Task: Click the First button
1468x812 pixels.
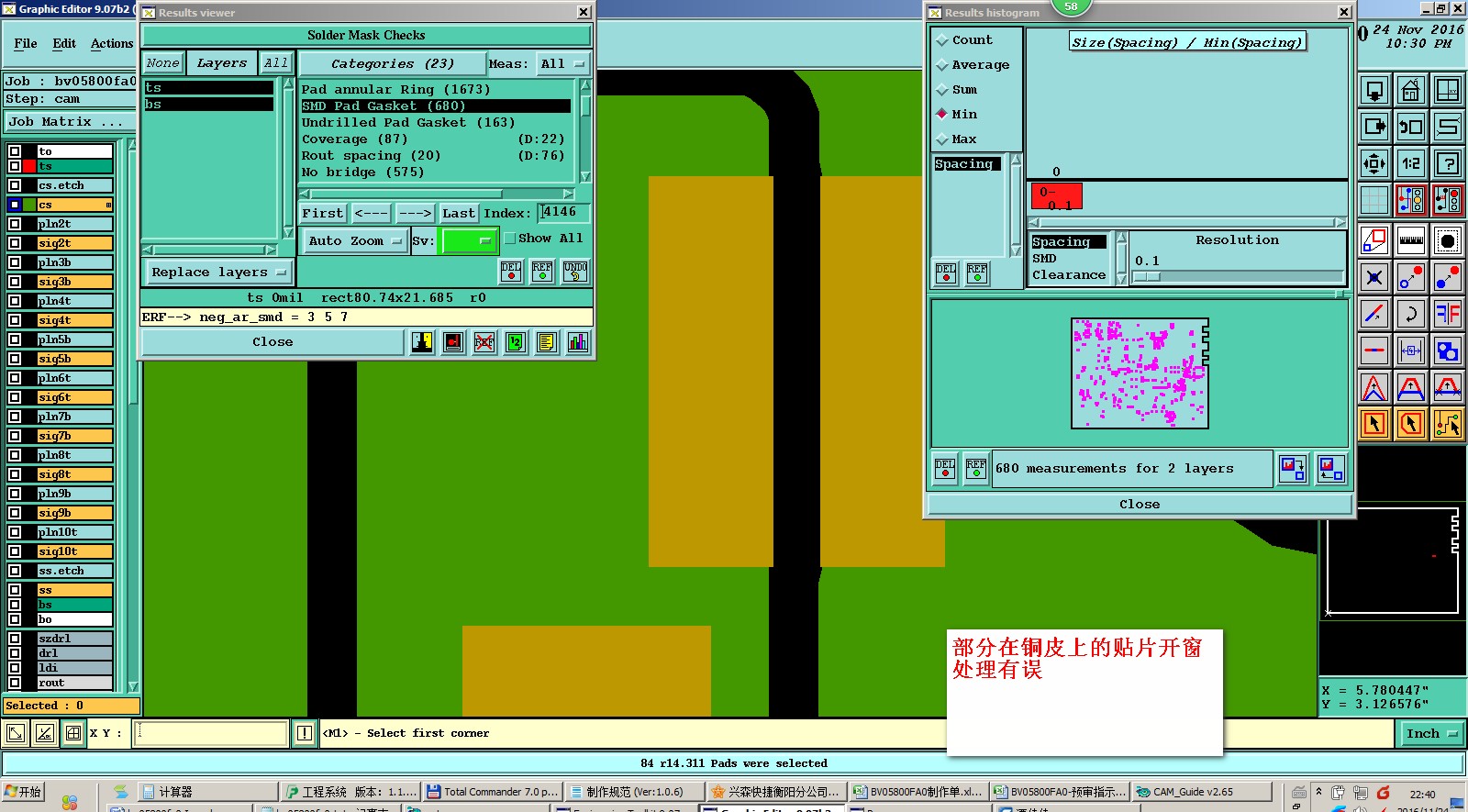Action: click(x=323, y=213)
